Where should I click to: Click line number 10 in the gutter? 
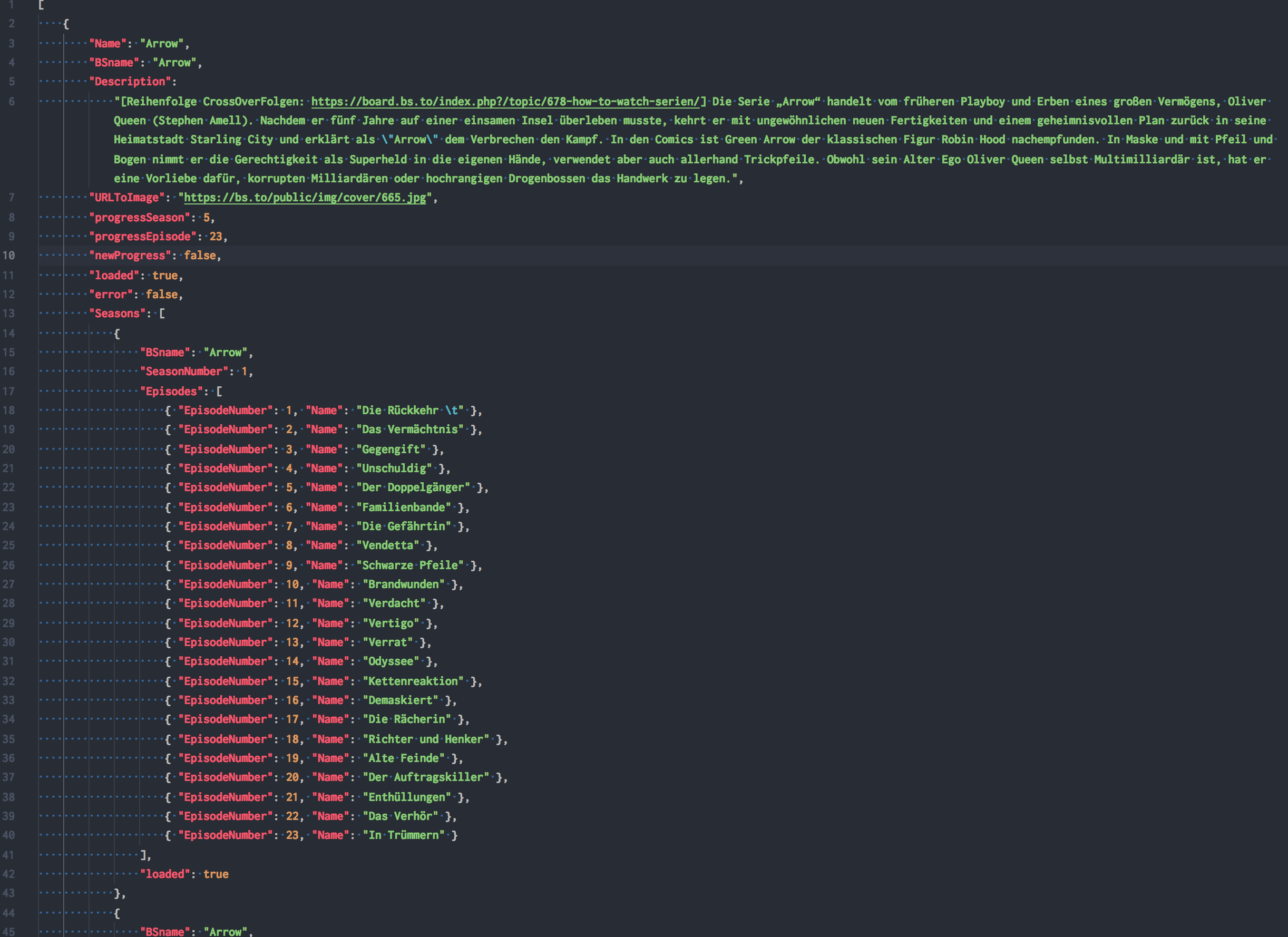point(8,256)
